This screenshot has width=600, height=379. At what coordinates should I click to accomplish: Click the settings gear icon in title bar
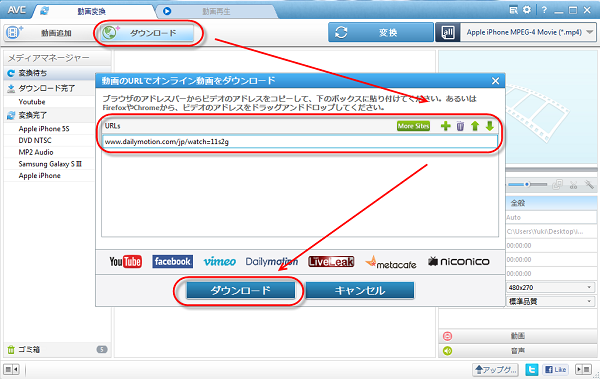click(x=527, y=10)
